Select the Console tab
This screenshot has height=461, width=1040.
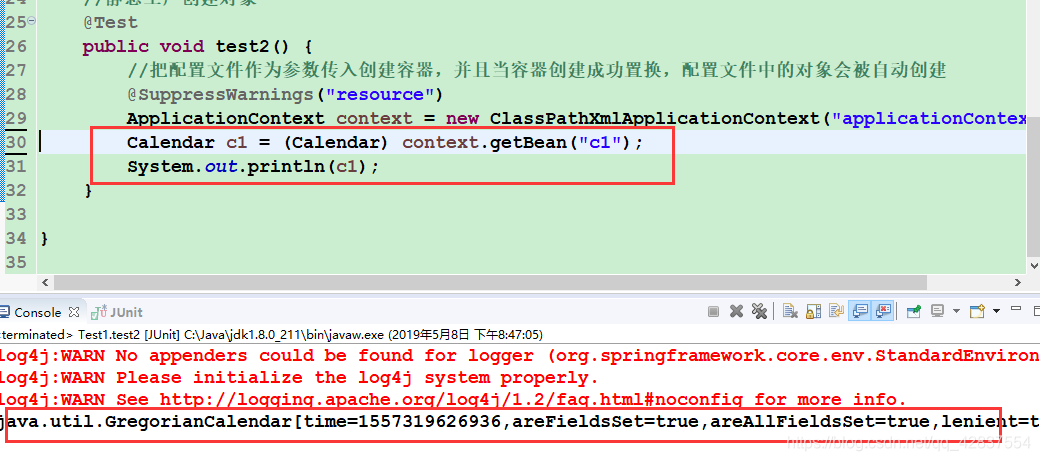40,312
